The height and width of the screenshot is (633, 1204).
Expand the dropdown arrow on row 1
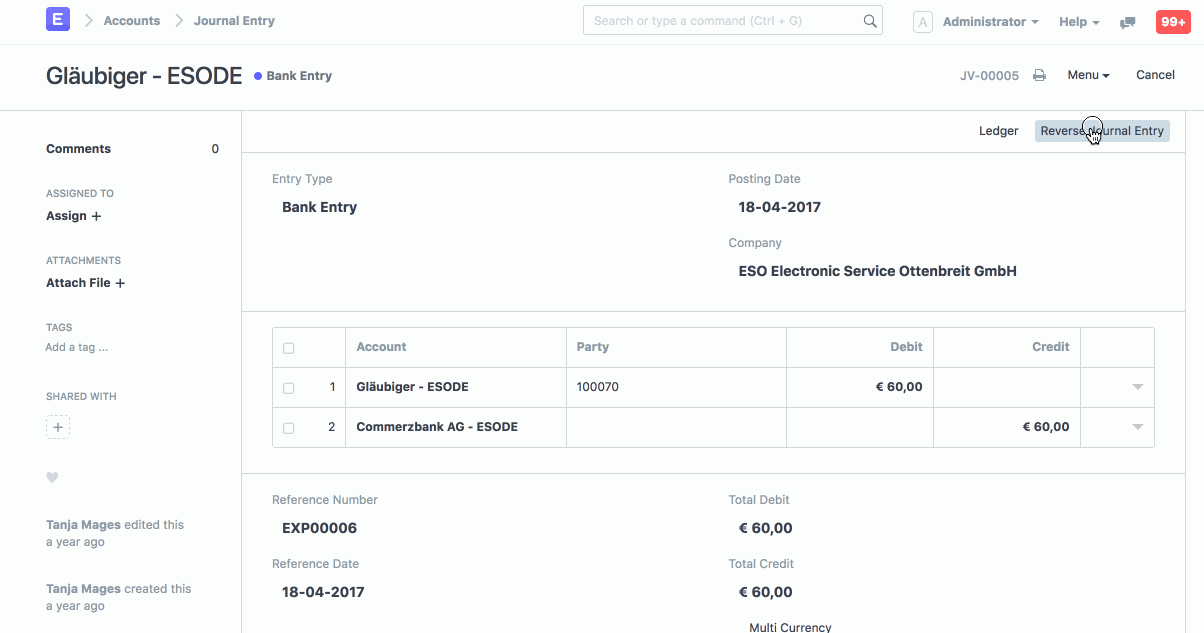pos(1136,387)
